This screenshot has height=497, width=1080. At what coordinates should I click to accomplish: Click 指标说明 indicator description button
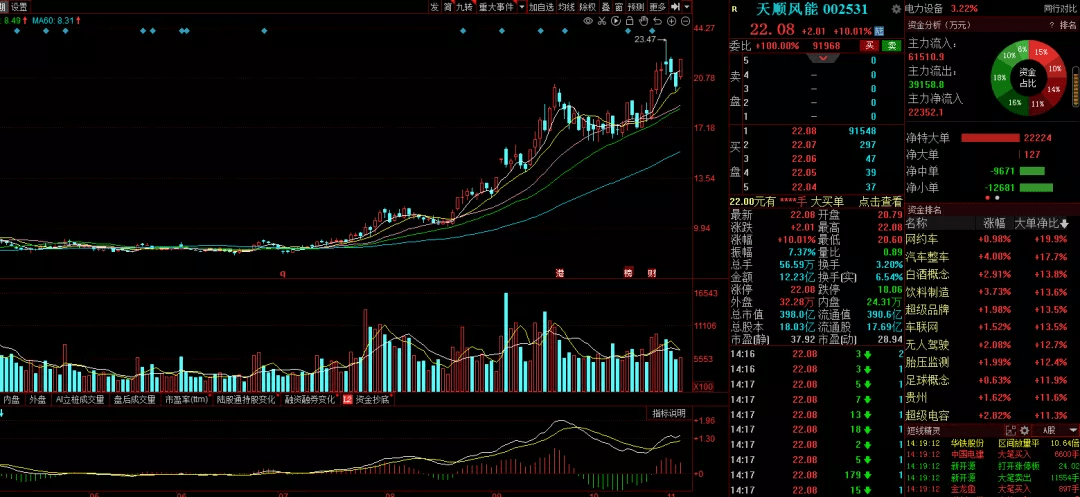tap(669, 414)
